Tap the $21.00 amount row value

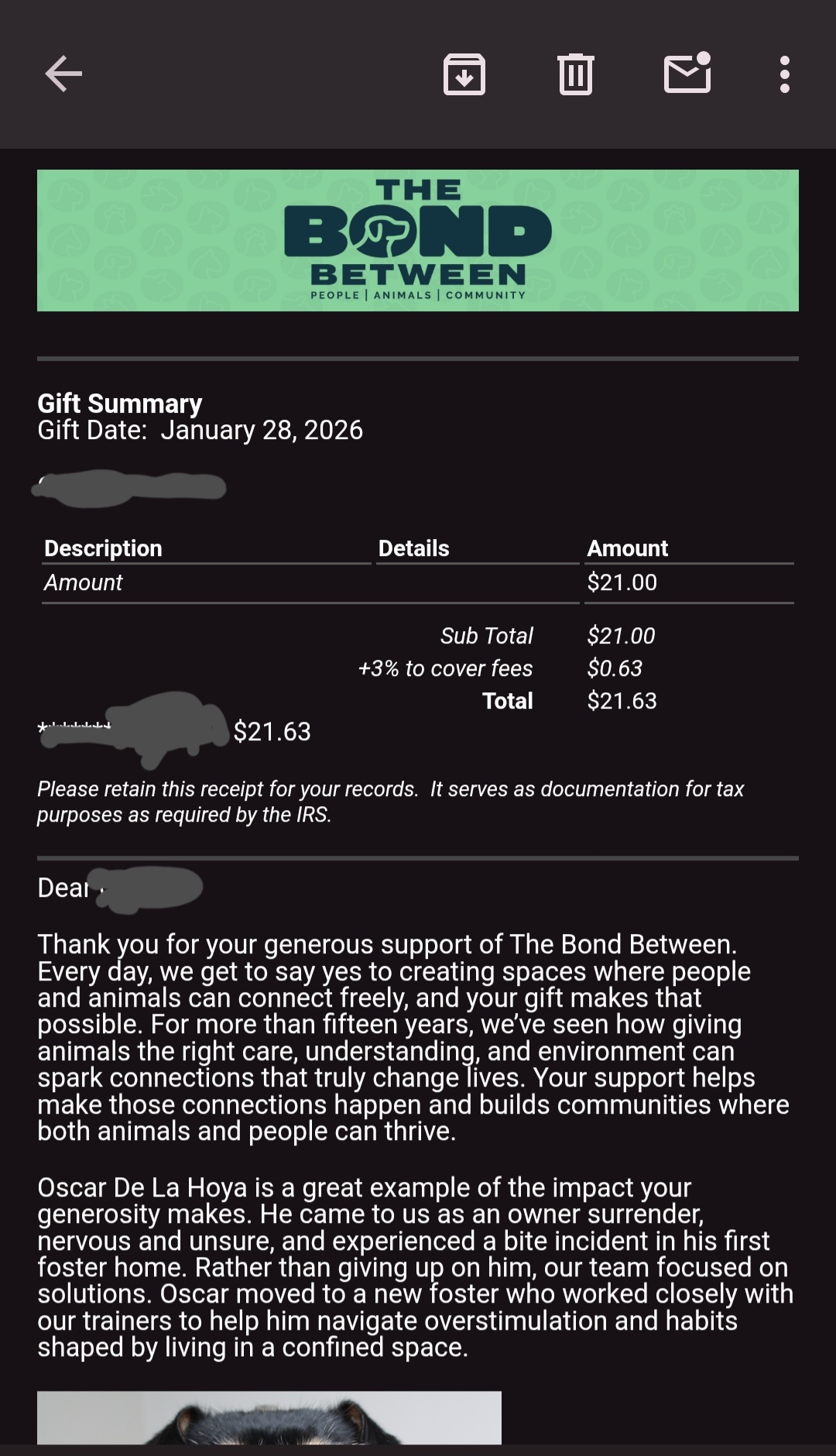click(x=622, y=582)
